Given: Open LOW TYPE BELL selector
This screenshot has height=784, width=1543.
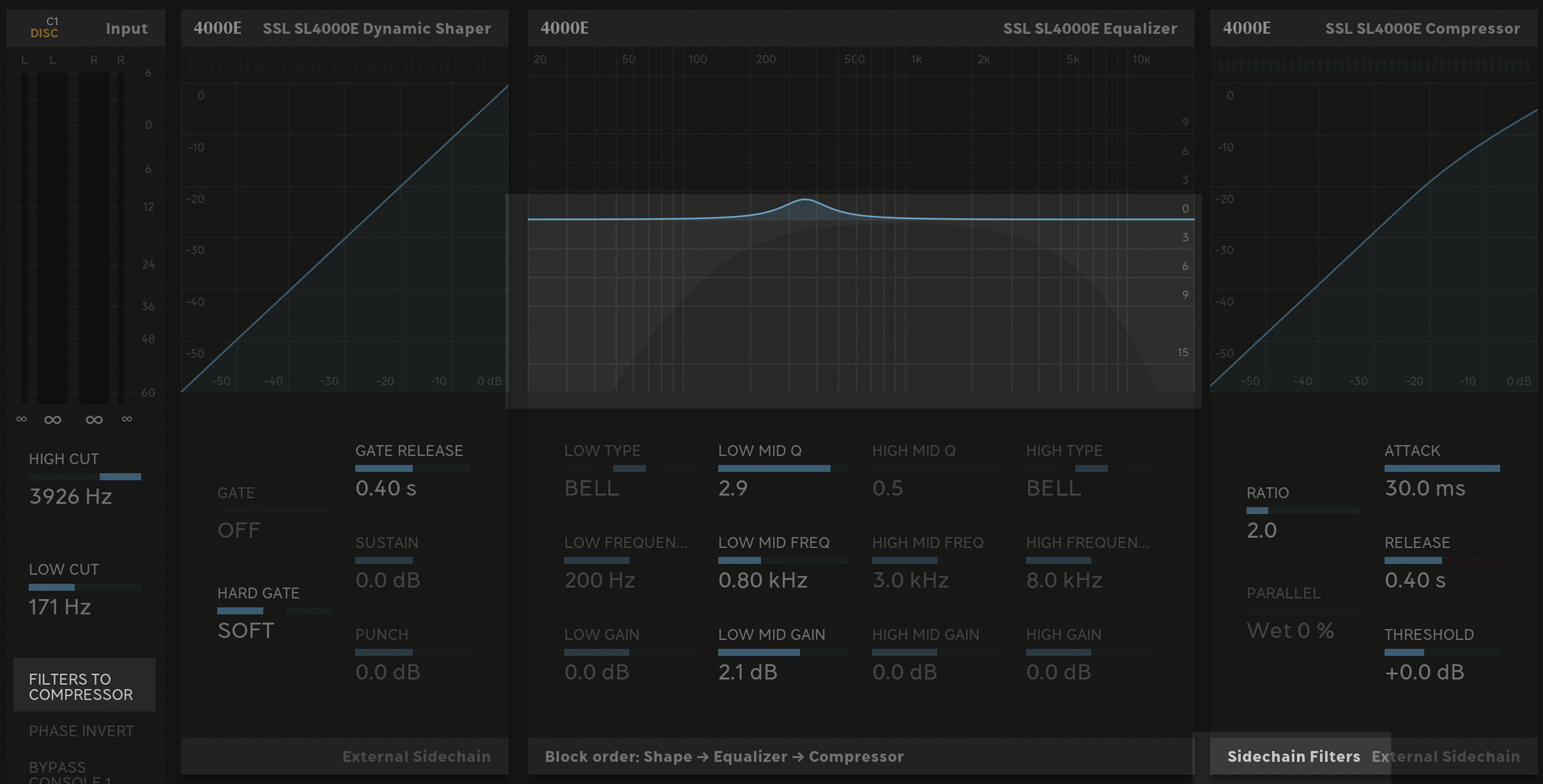Looking at the screenshot, I should (591, 488).
